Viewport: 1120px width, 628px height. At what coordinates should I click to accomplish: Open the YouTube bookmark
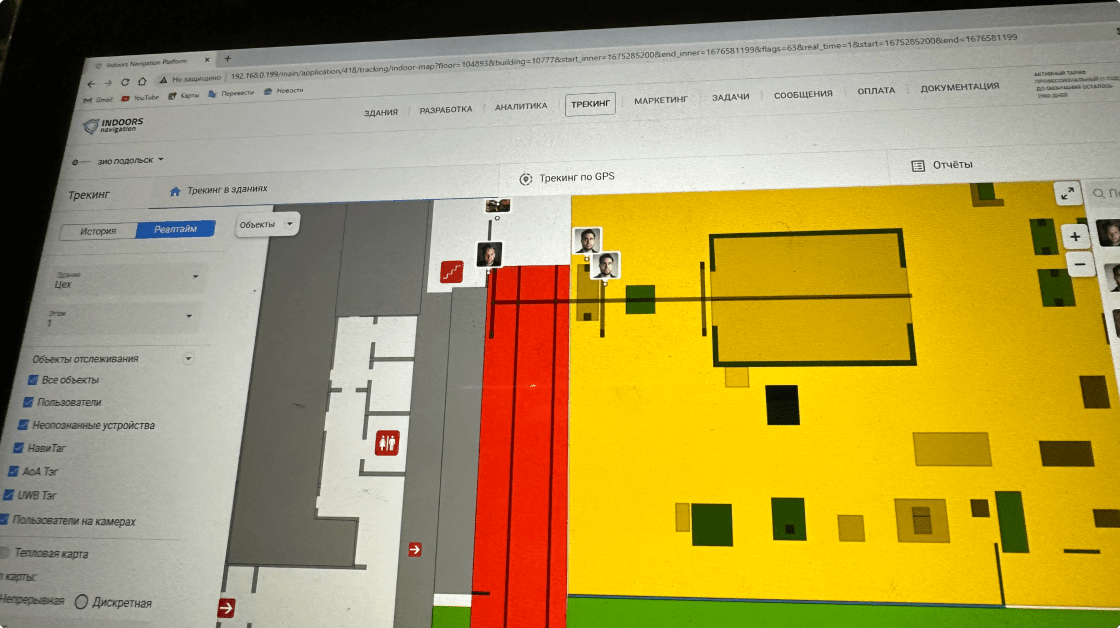[140, 98]
